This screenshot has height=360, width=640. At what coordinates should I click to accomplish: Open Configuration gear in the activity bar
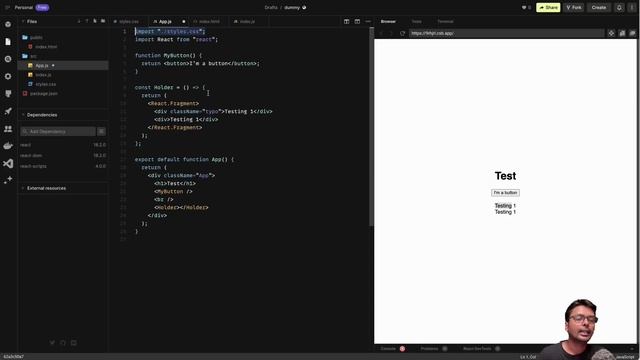coord(8,76)
